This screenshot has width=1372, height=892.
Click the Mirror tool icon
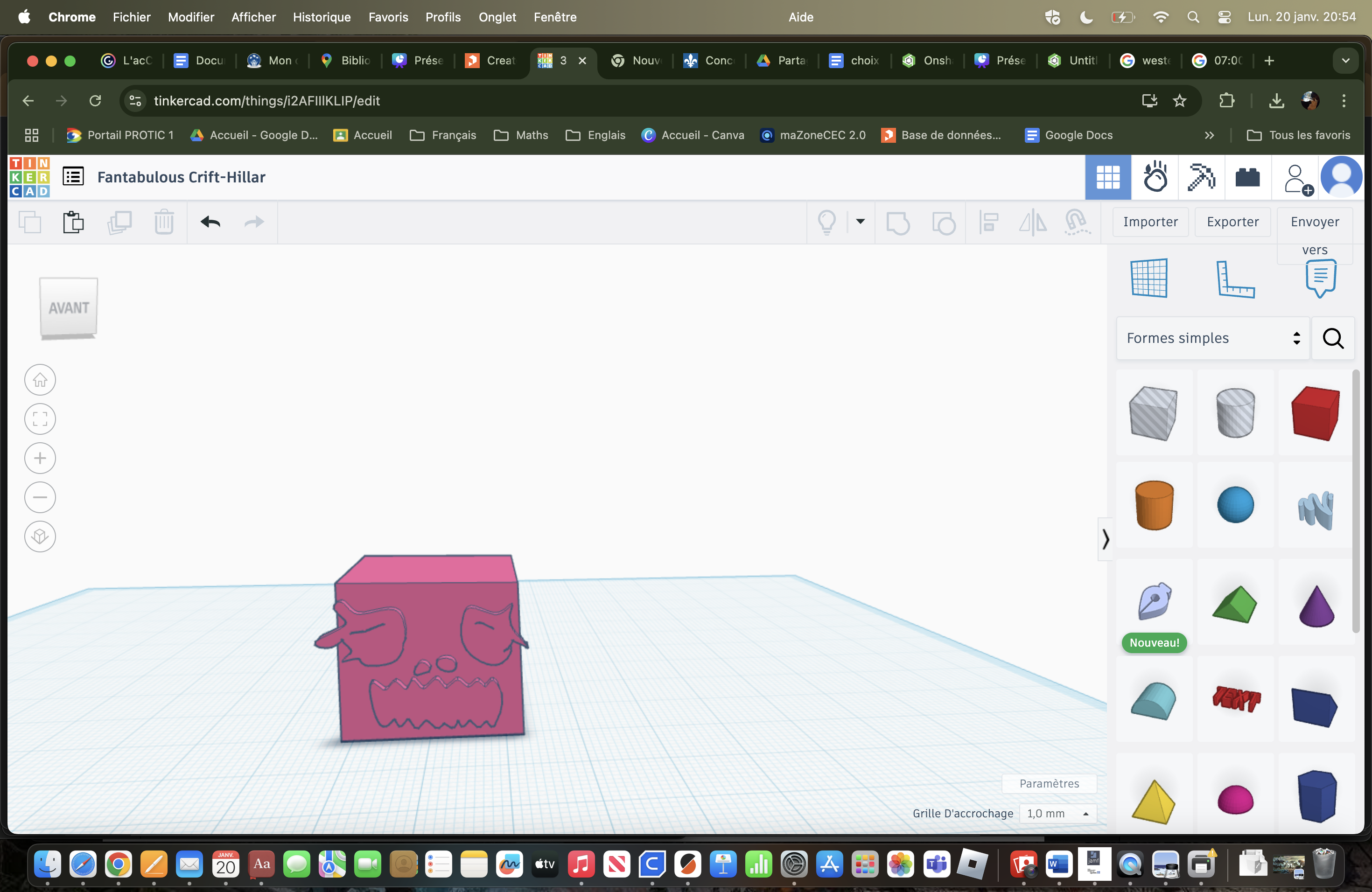[1032, 222]
